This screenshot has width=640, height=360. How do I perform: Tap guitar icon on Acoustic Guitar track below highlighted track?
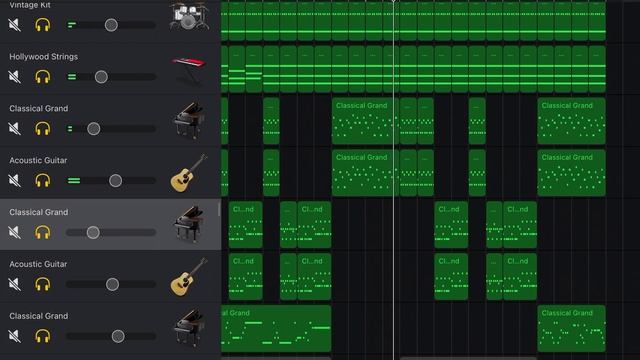[x=189, y=277]
